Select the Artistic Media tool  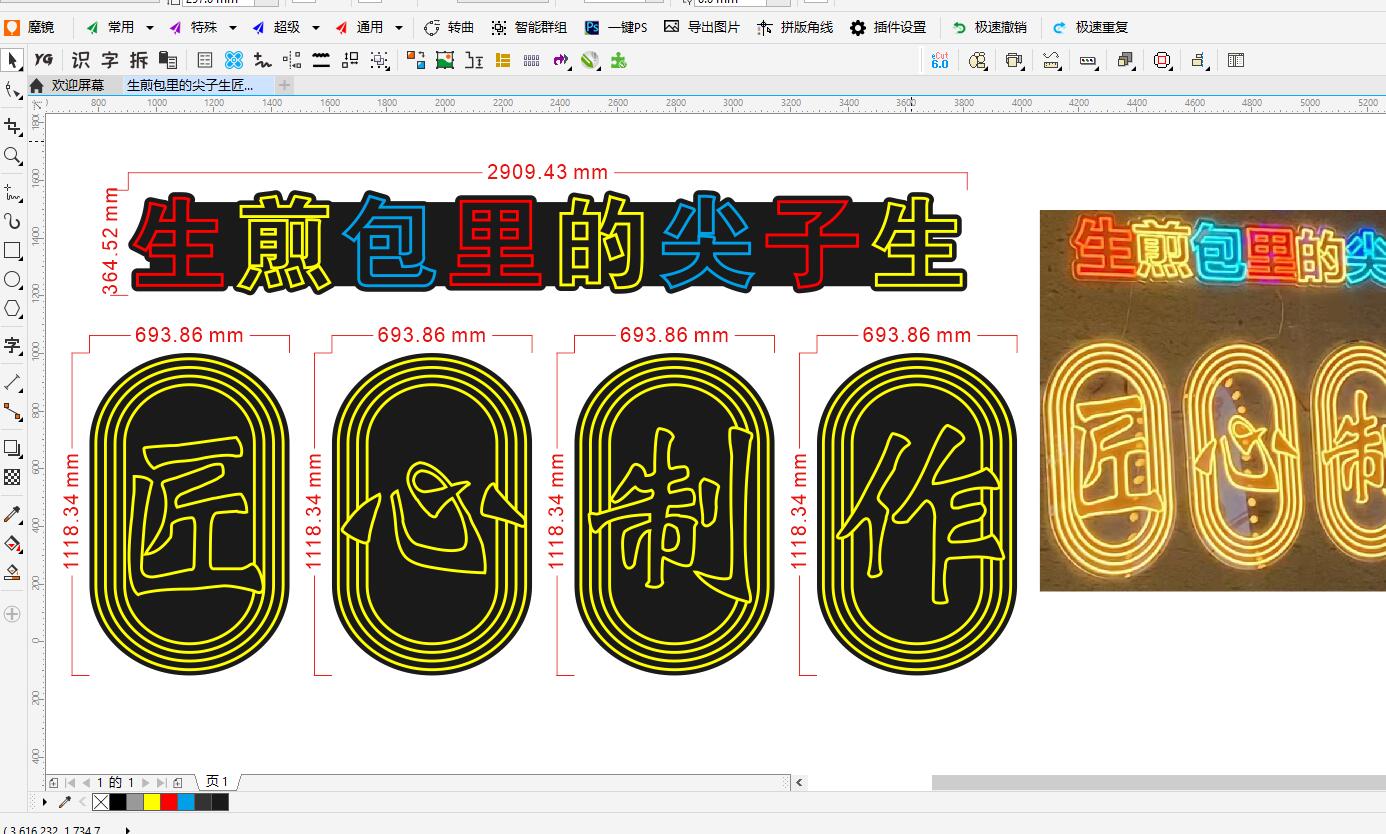[12, 221]
